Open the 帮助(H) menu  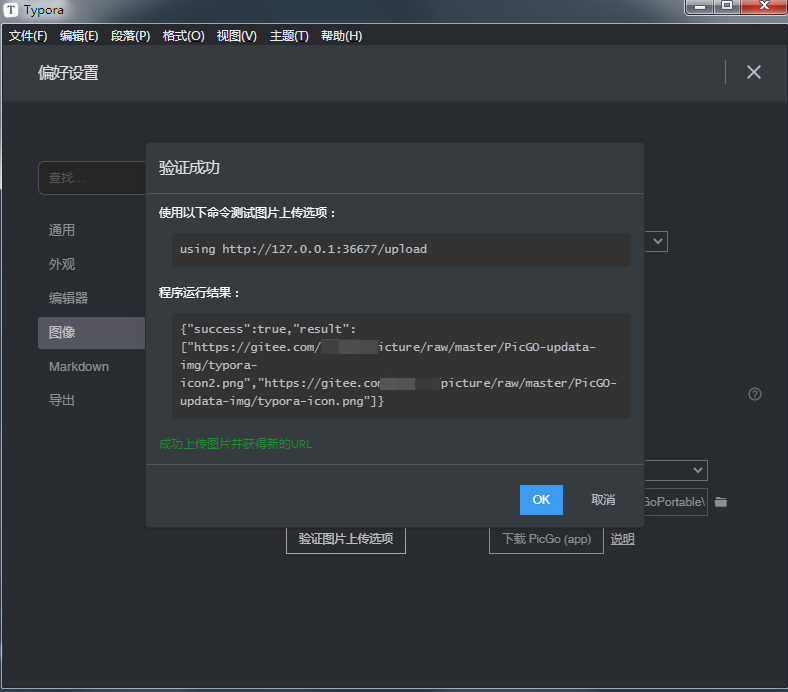click(x=341, y=36)
